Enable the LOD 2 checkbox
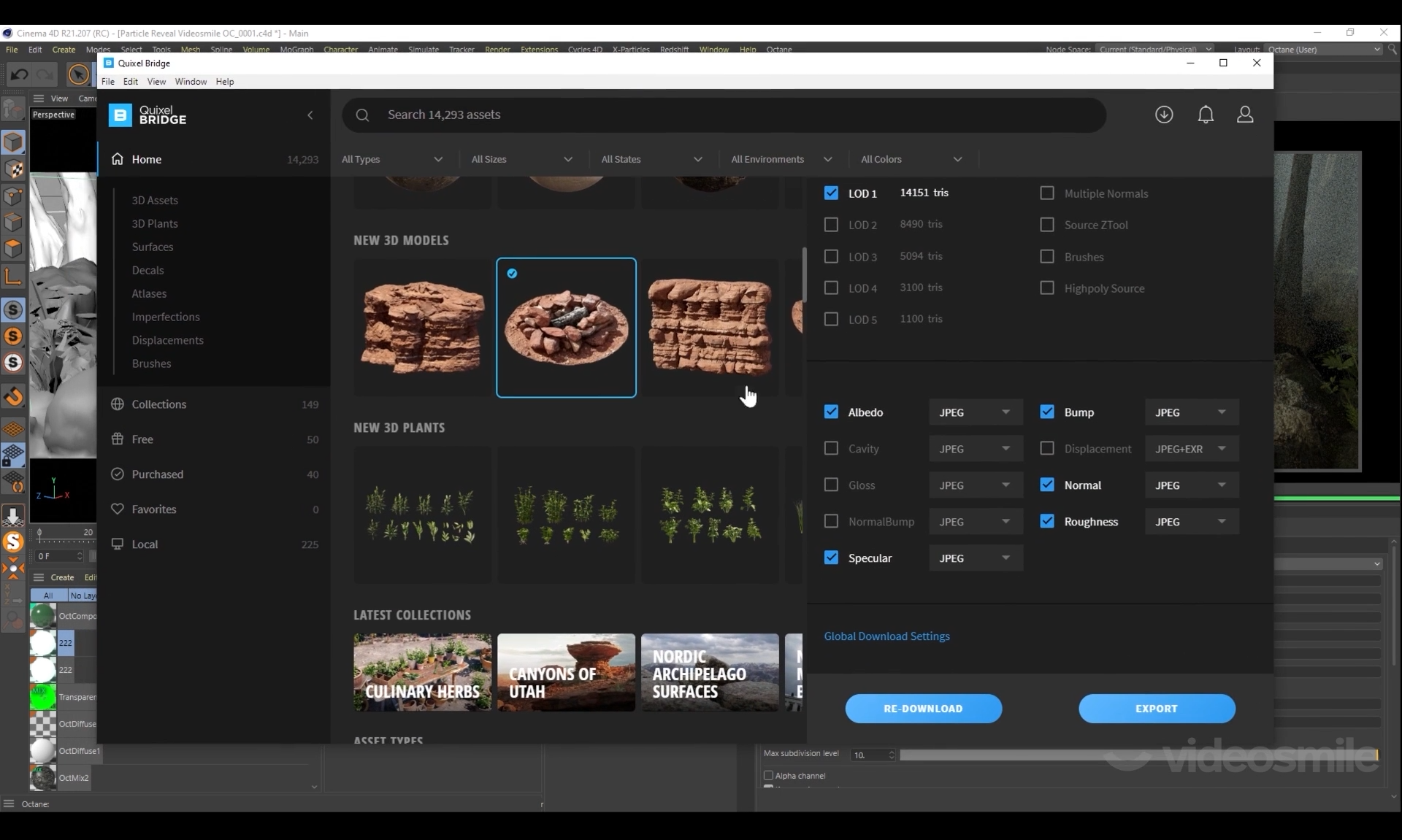This screenshot has width=1402, height=840. point(831,225)
